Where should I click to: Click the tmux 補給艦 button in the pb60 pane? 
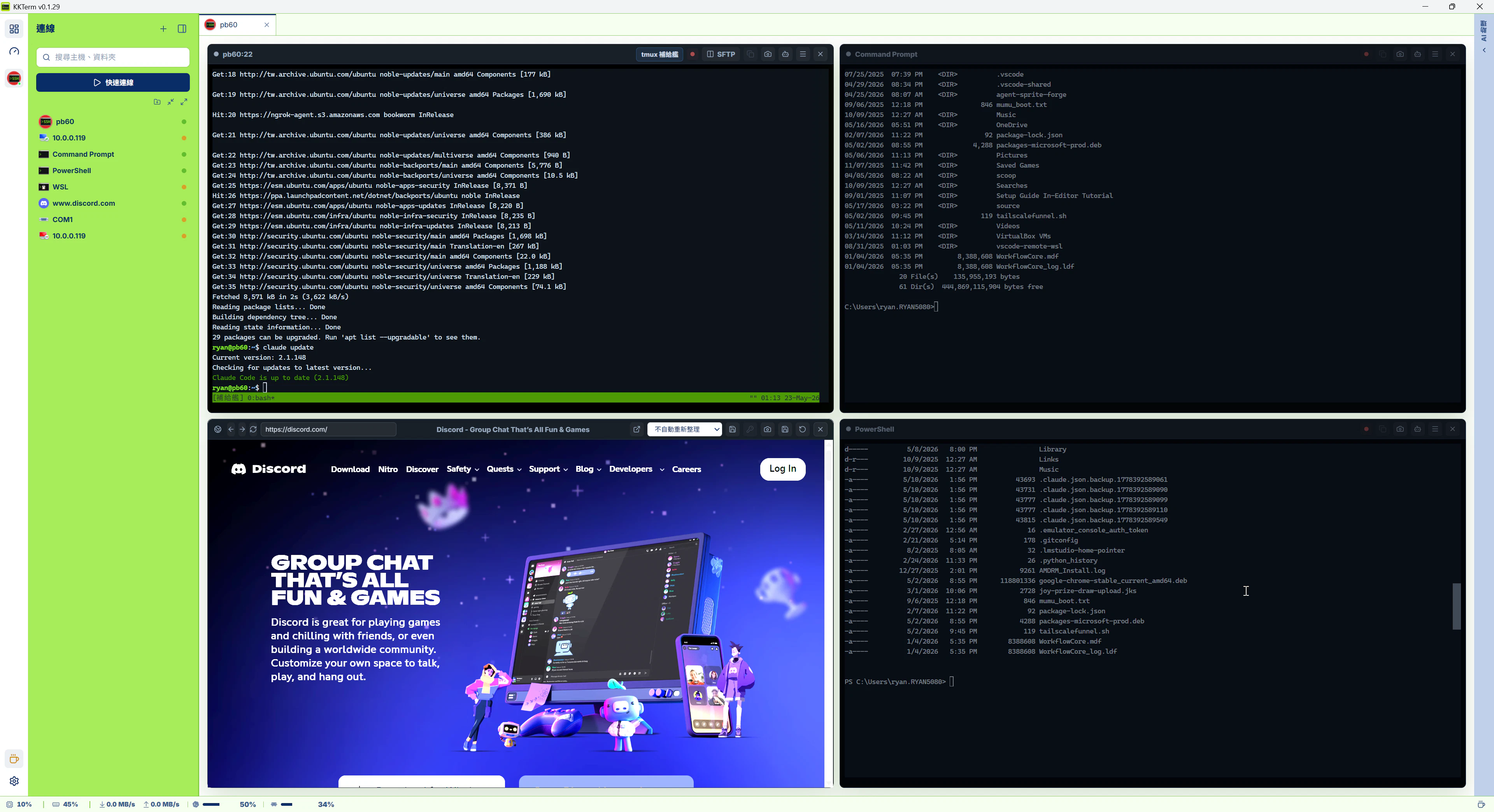point(659,54)
